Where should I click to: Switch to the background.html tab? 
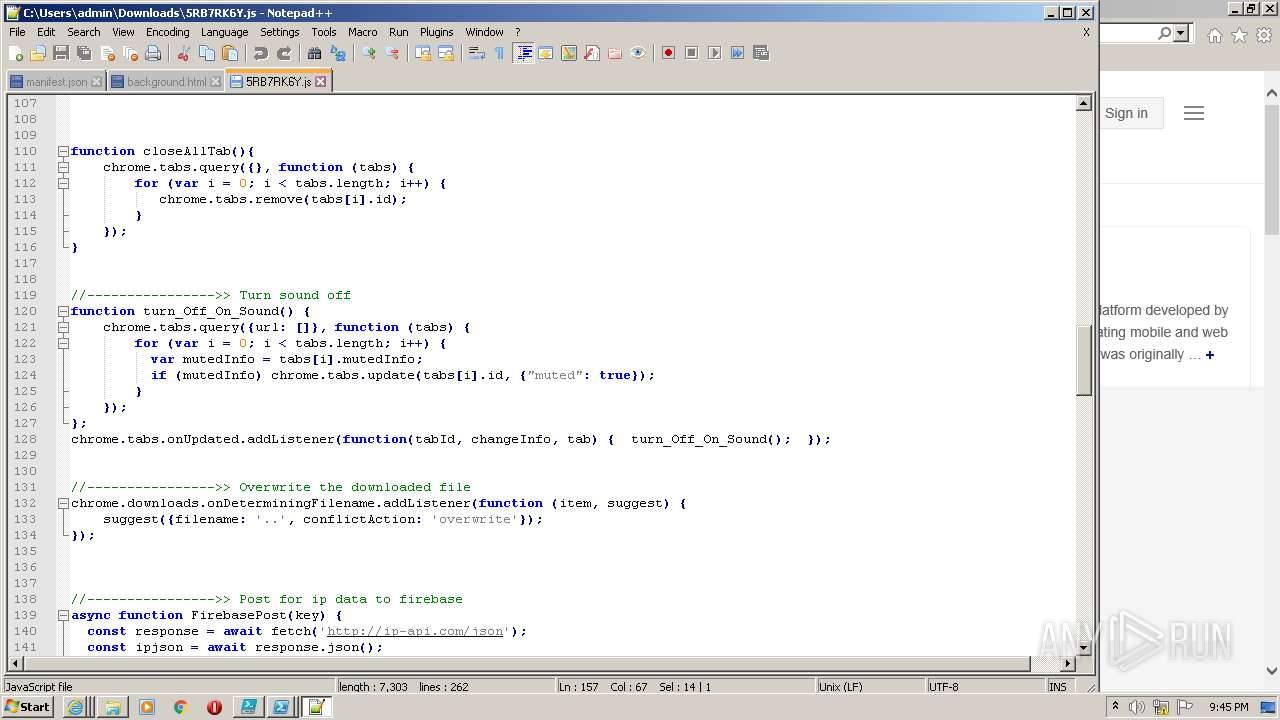coord(165,82)
